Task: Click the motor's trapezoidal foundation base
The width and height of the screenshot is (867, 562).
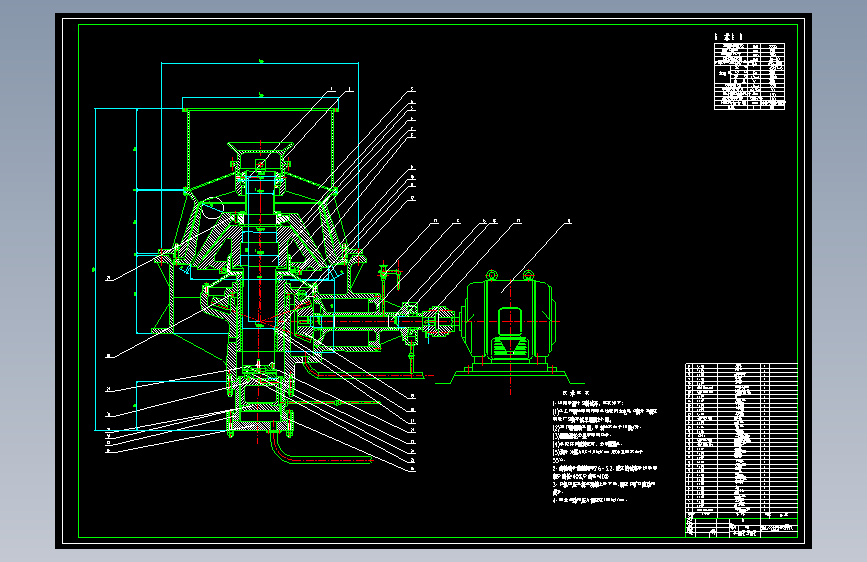Action: click(x=509, y=377)
